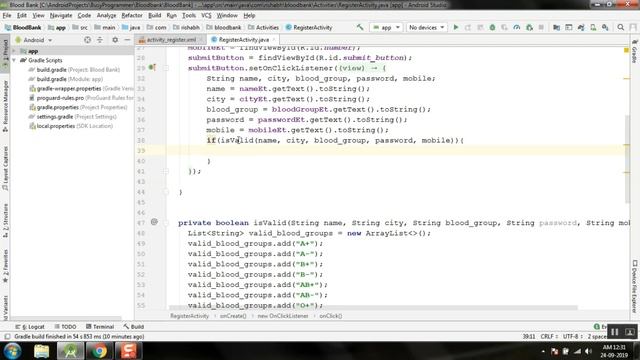Click the gutter icon on line 47
This screenshot has height=360, width=640.
point(154,222)
